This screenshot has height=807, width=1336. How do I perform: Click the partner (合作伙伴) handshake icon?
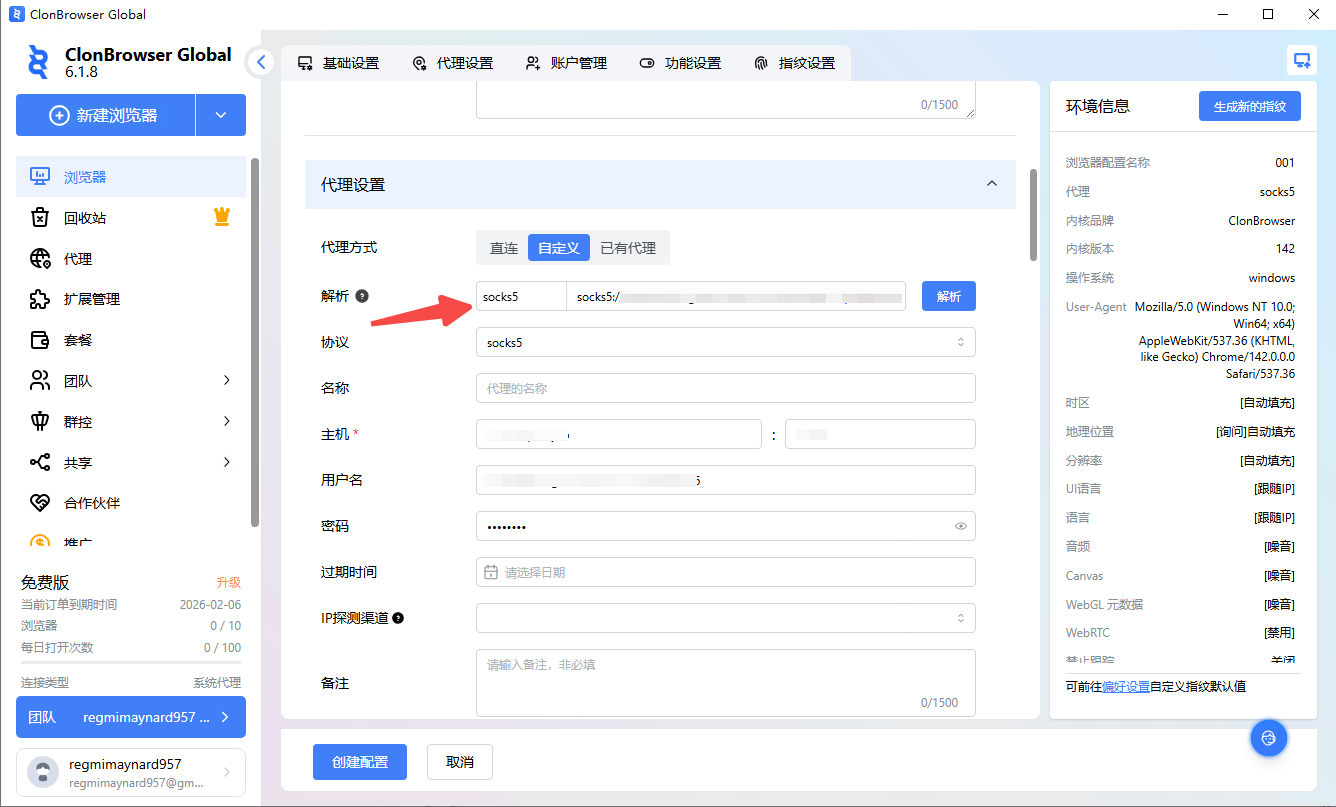point(40,503)
